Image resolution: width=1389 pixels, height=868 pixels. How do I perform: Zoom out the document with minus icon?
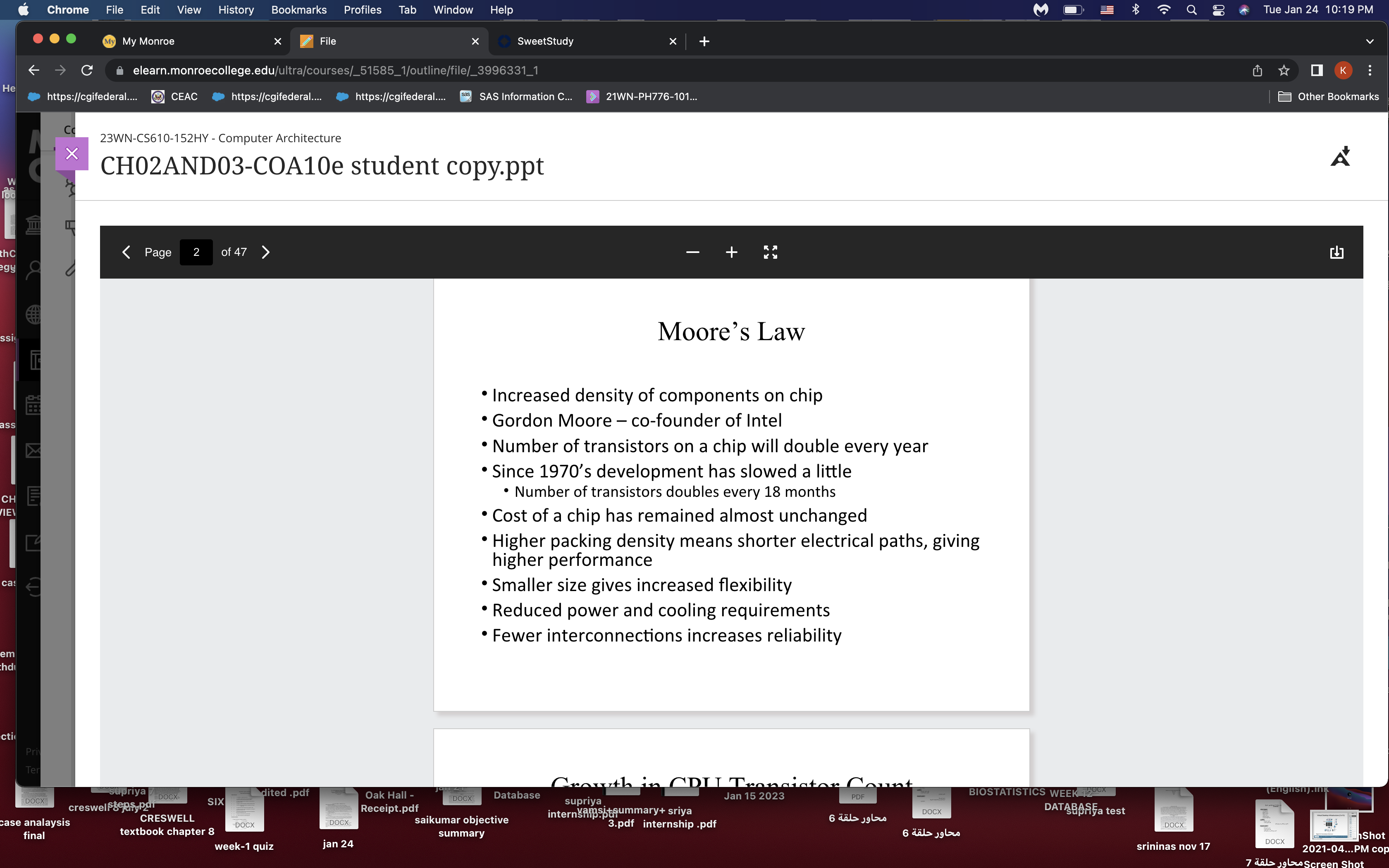pos(693,252)
